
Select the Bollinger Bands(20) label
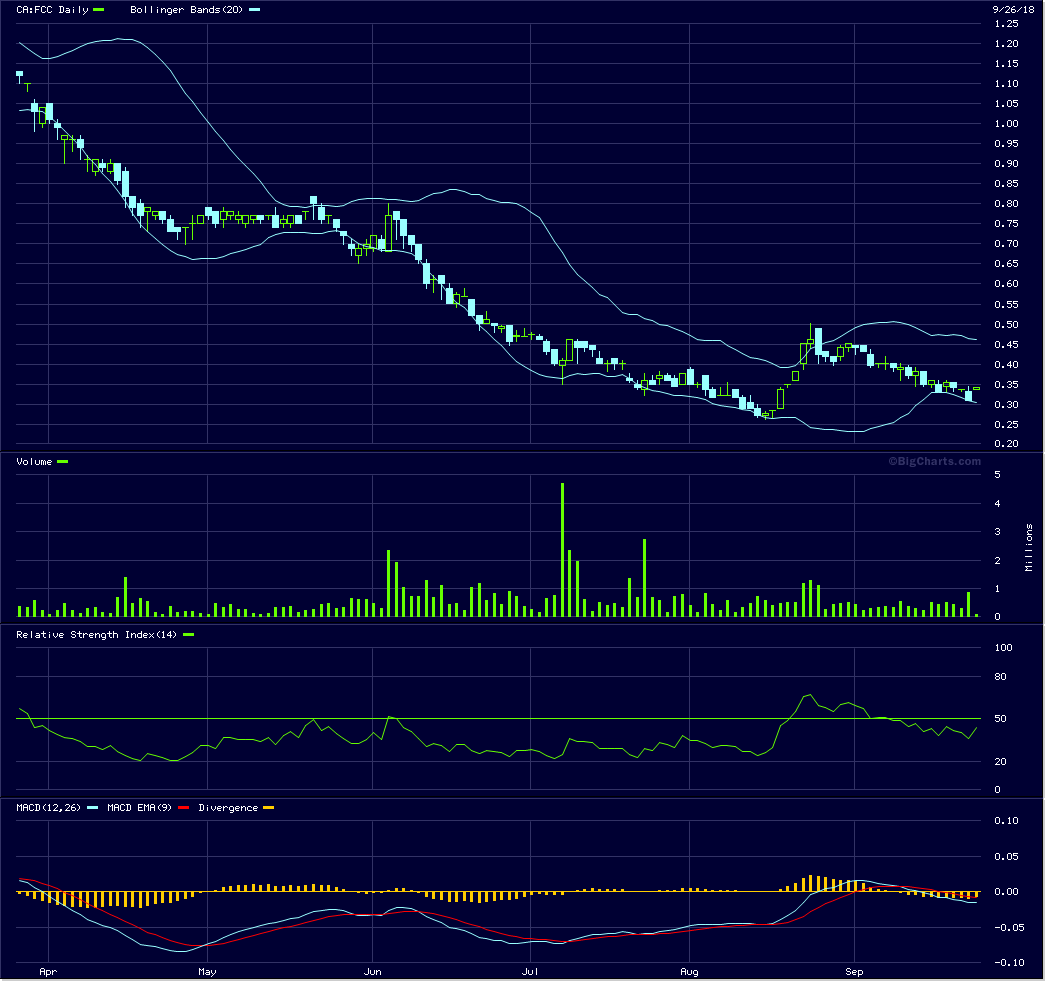186,10
